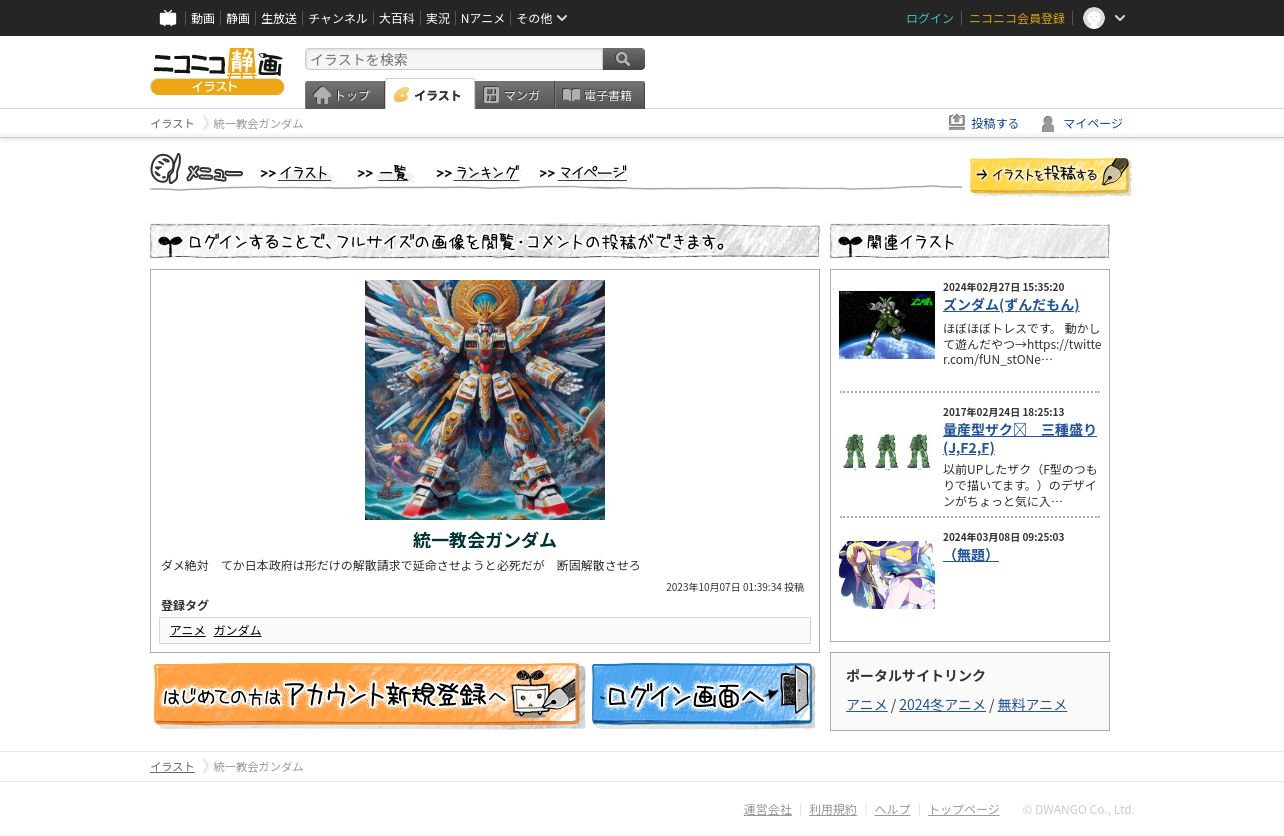1284x836 pixels.
Task: Open the 統一教会ガンダム main illustration
Action: (485, 400)
